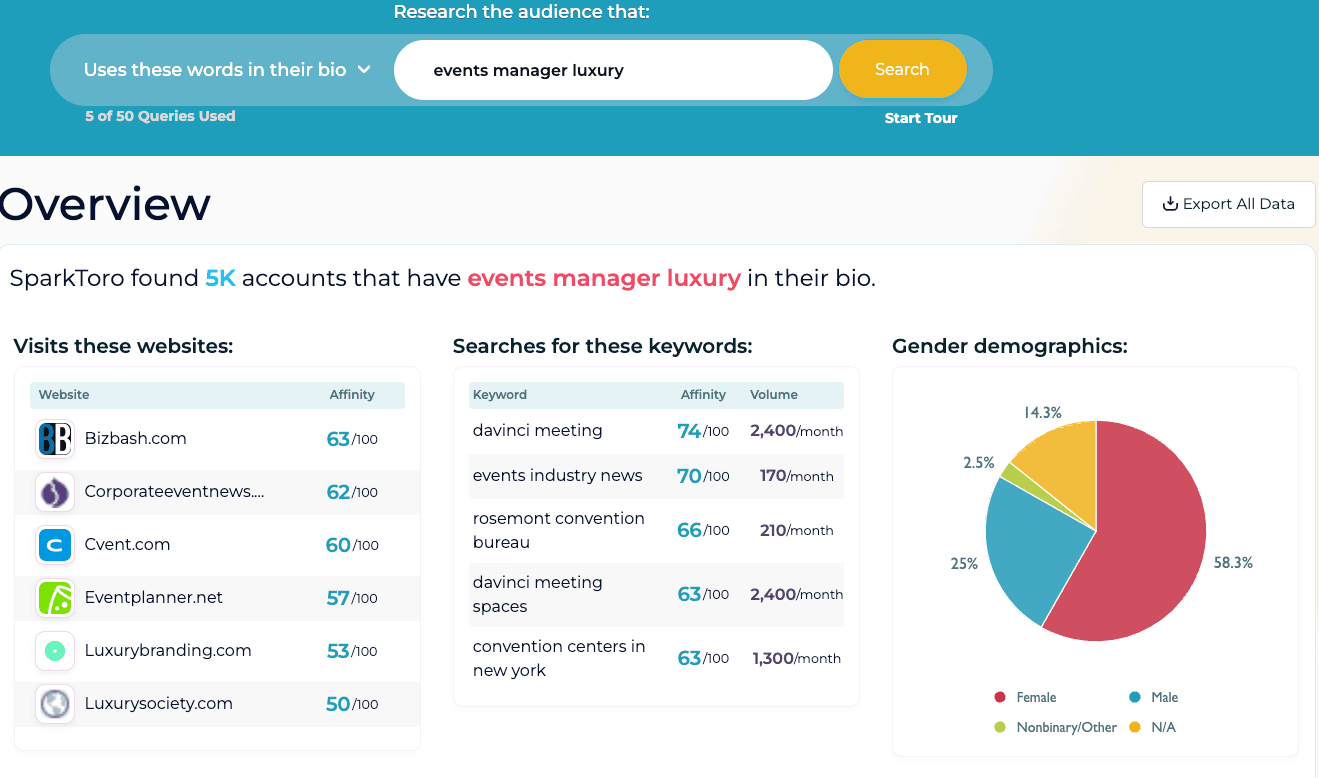Click the Luxurybranding.com logo icon
The image size is (1319, 778).
pos(55,651)
